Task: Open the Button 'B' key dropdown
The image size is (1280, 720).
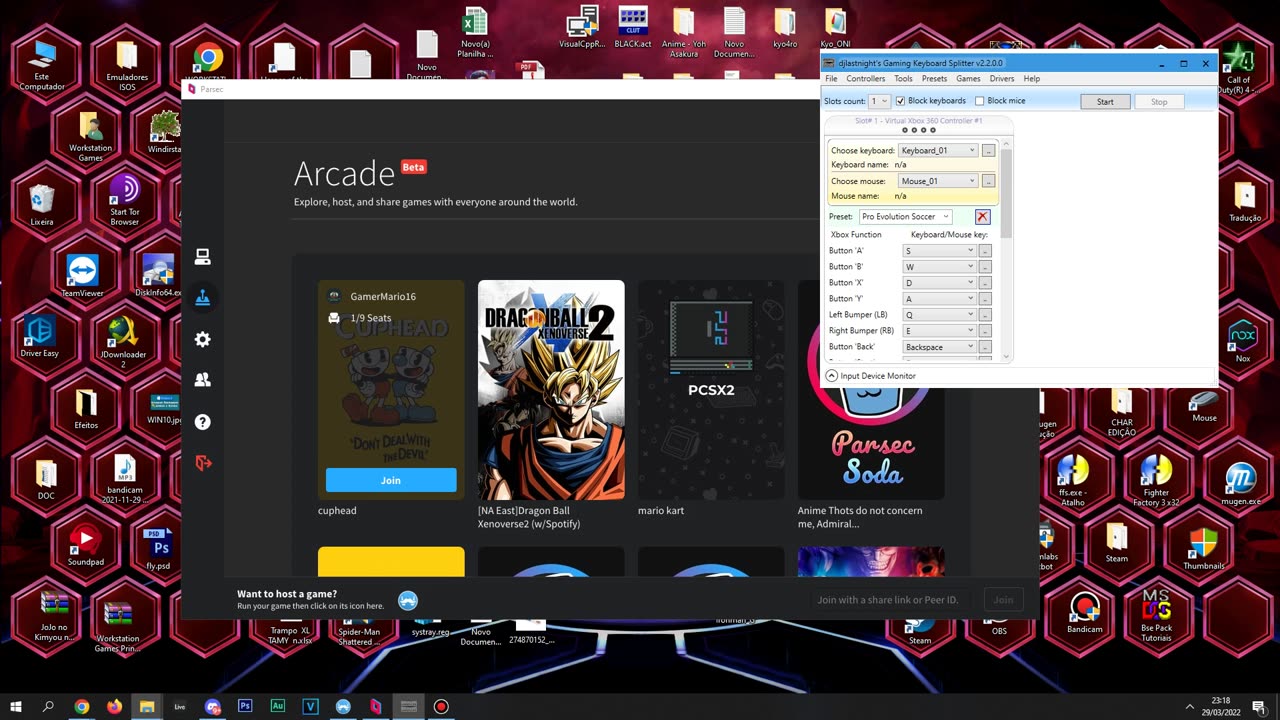Action: pos(939,267)
